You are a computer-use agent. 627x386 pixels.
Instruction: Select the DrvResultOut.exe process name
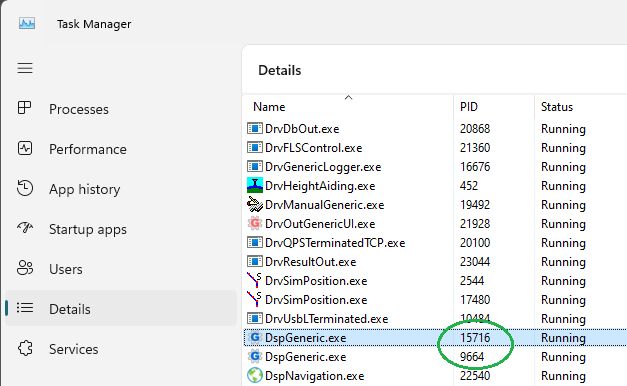click(x=310, y=262)
